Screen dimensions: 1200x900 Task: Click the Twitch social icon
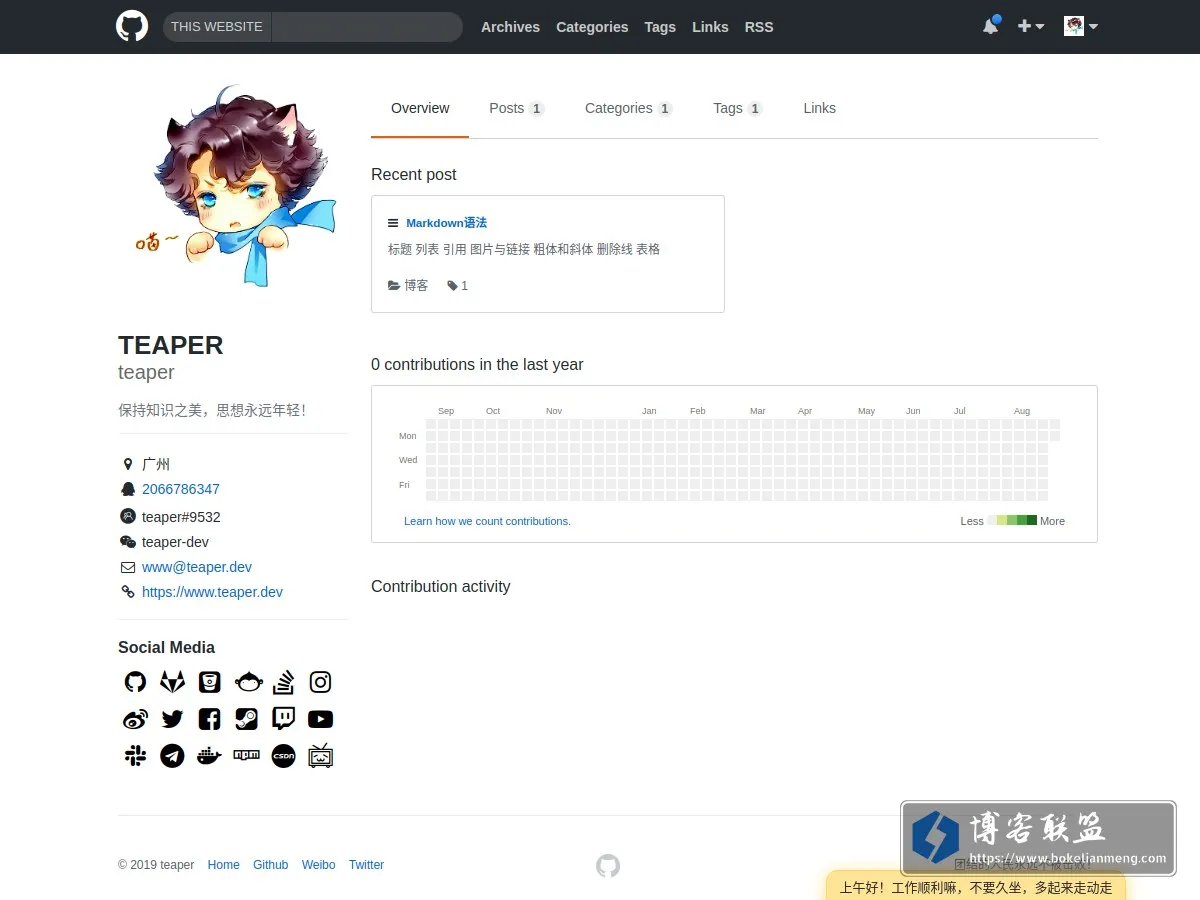point(283,719)
